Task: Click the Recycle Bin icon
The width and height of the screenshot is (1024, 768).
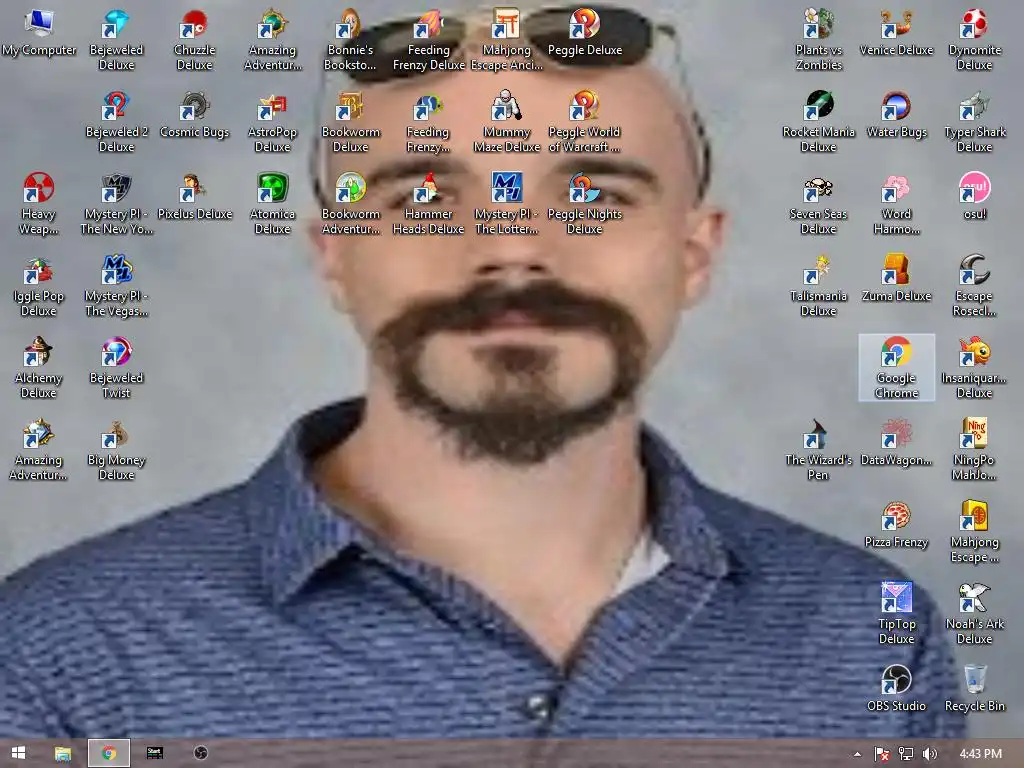Action: (974, 689)
